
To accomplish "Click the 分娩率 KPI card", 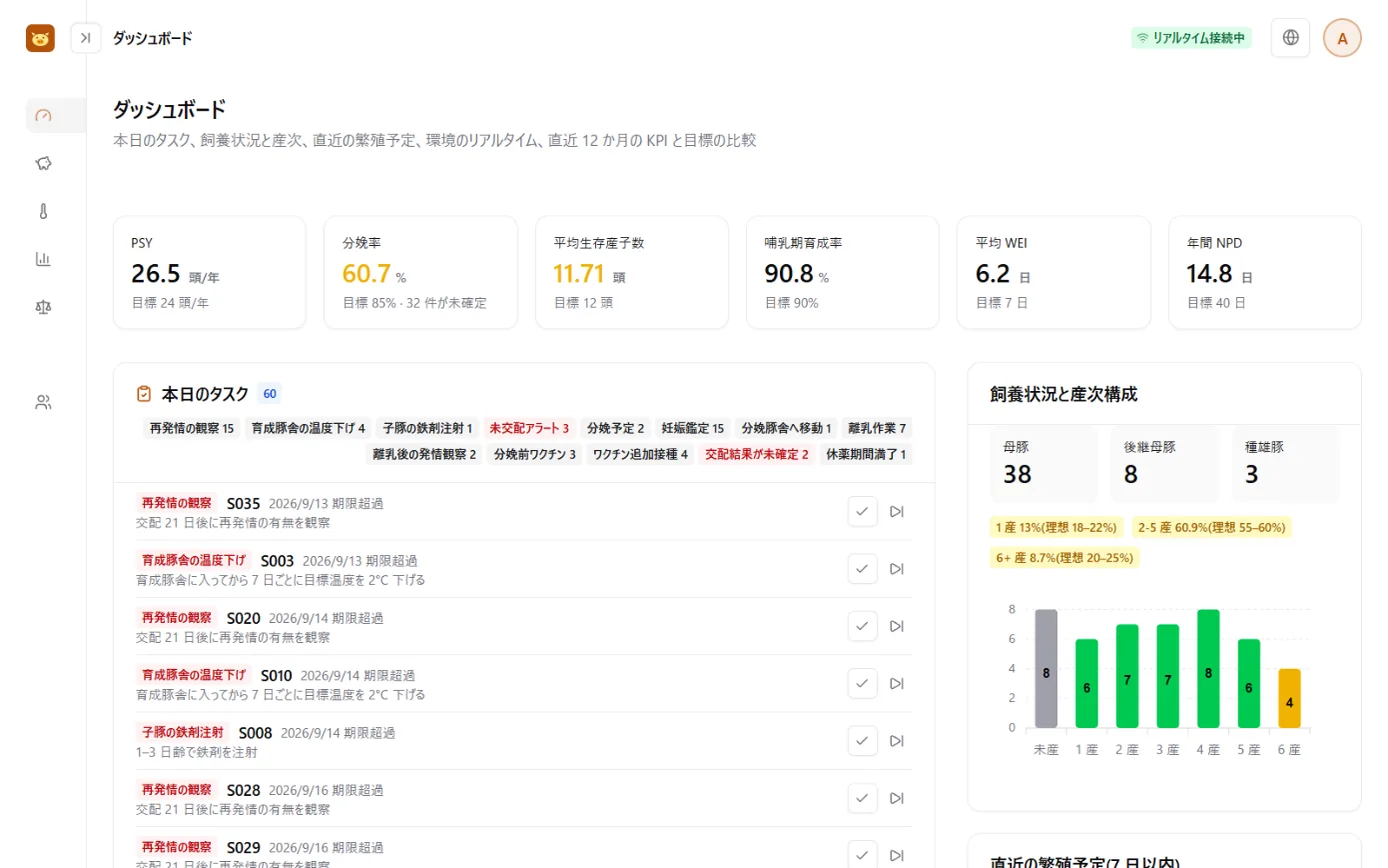I will (421, 272).
